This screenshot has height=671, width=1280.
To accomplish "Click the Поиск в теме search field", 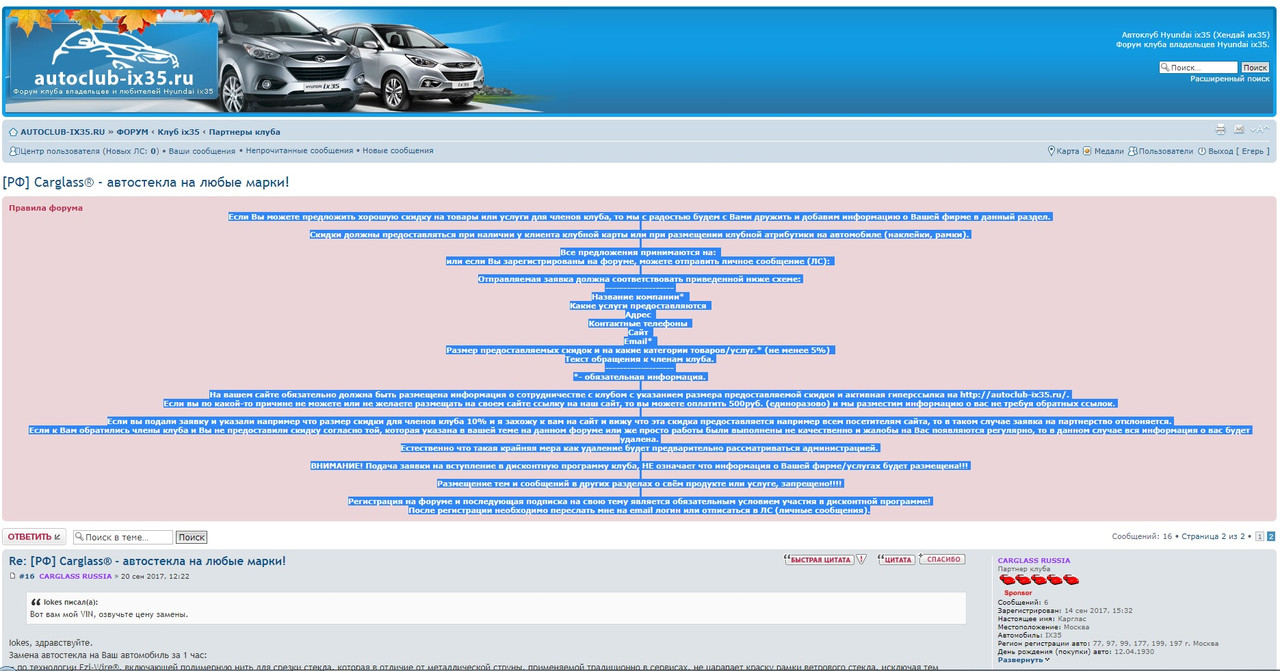I will [x=122, y=537].
